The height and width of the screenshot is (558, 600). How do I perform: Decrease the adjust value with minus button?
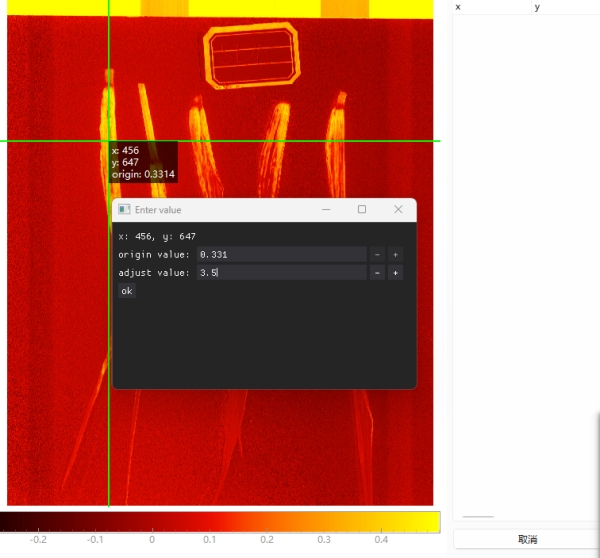[x=377, y=273]
